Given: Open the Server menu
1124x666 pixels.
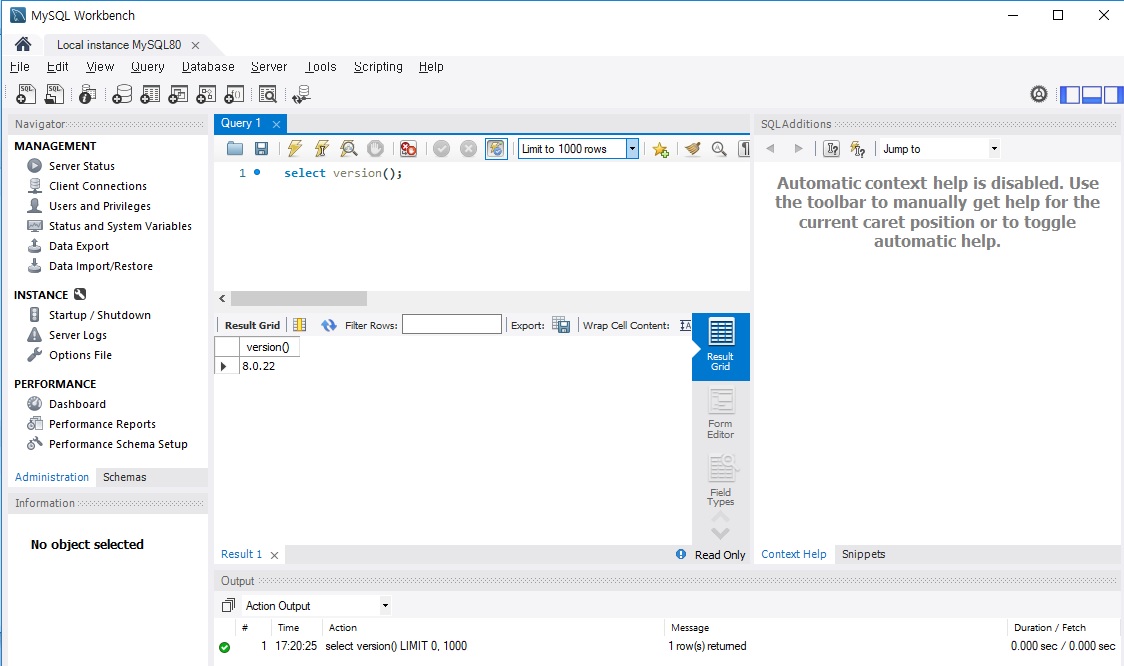Looking at the screenshot, I should point(269,67).
